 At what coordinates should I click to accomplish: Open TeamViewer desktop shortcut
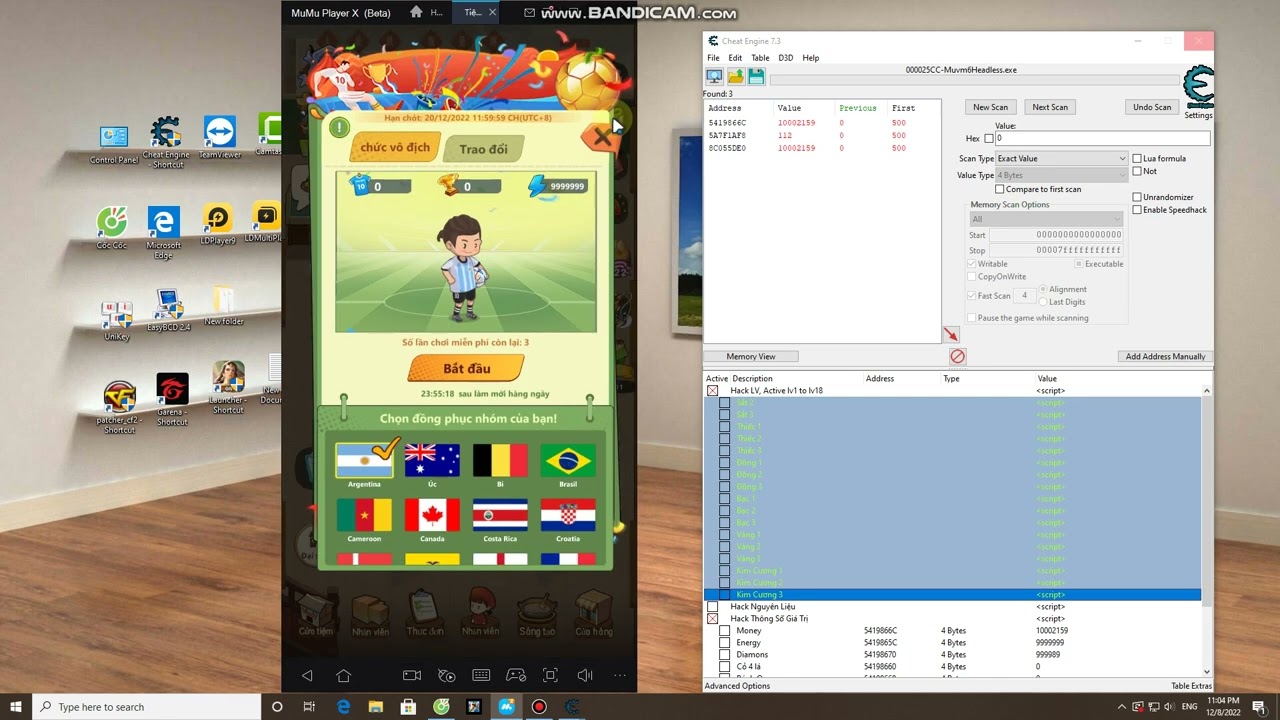[x=220, y=138]
